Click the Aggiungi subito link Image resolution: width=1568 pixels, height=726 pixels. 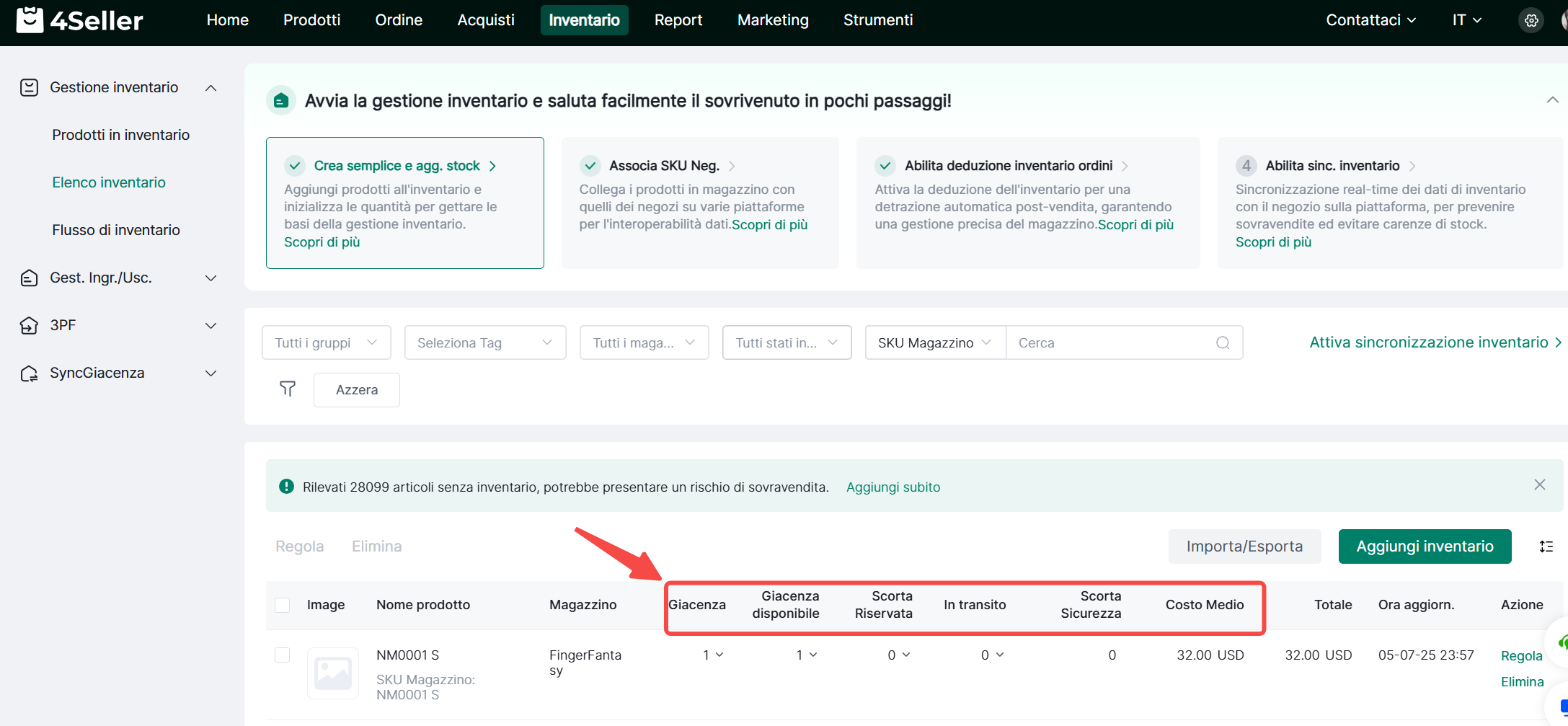pos(892,487)
